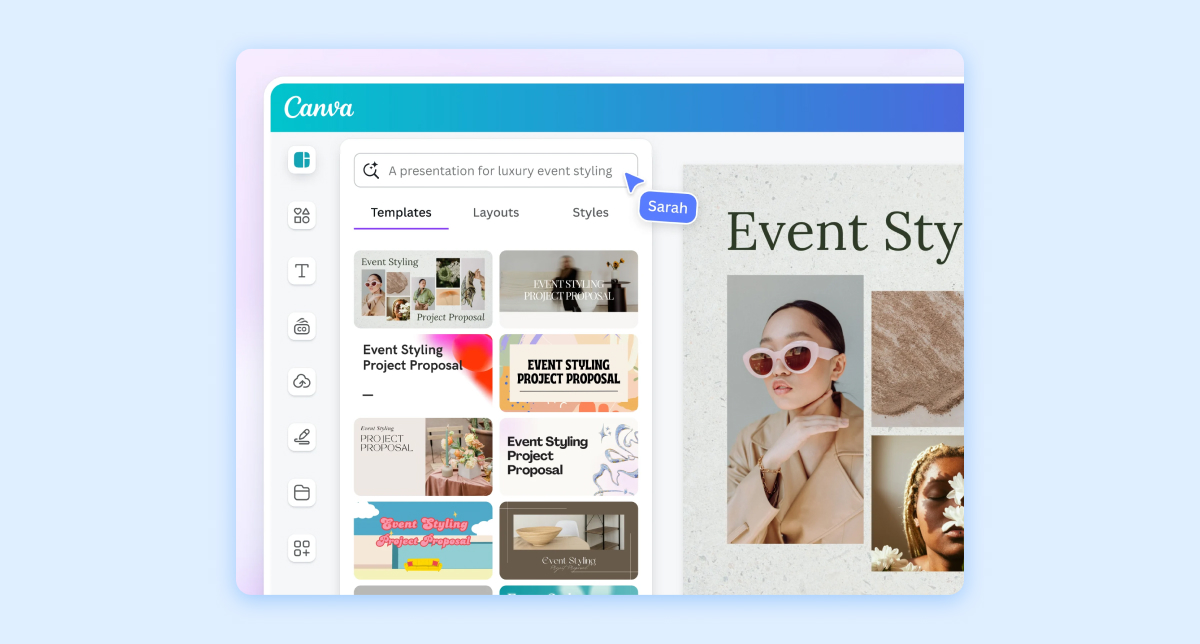This screenshot has height=644, width=1200.
Task: Open the Brand hub sidebar icon
Action: (302, 326)
